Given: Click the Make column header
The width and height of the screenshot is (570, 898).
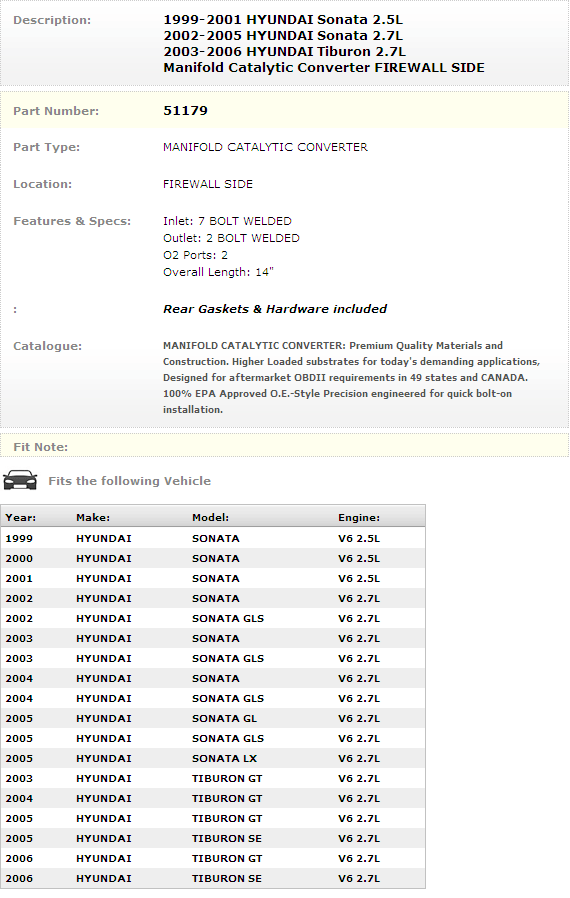Looking at the screenshot, I should pyautogui.click(x=93, y=517).
